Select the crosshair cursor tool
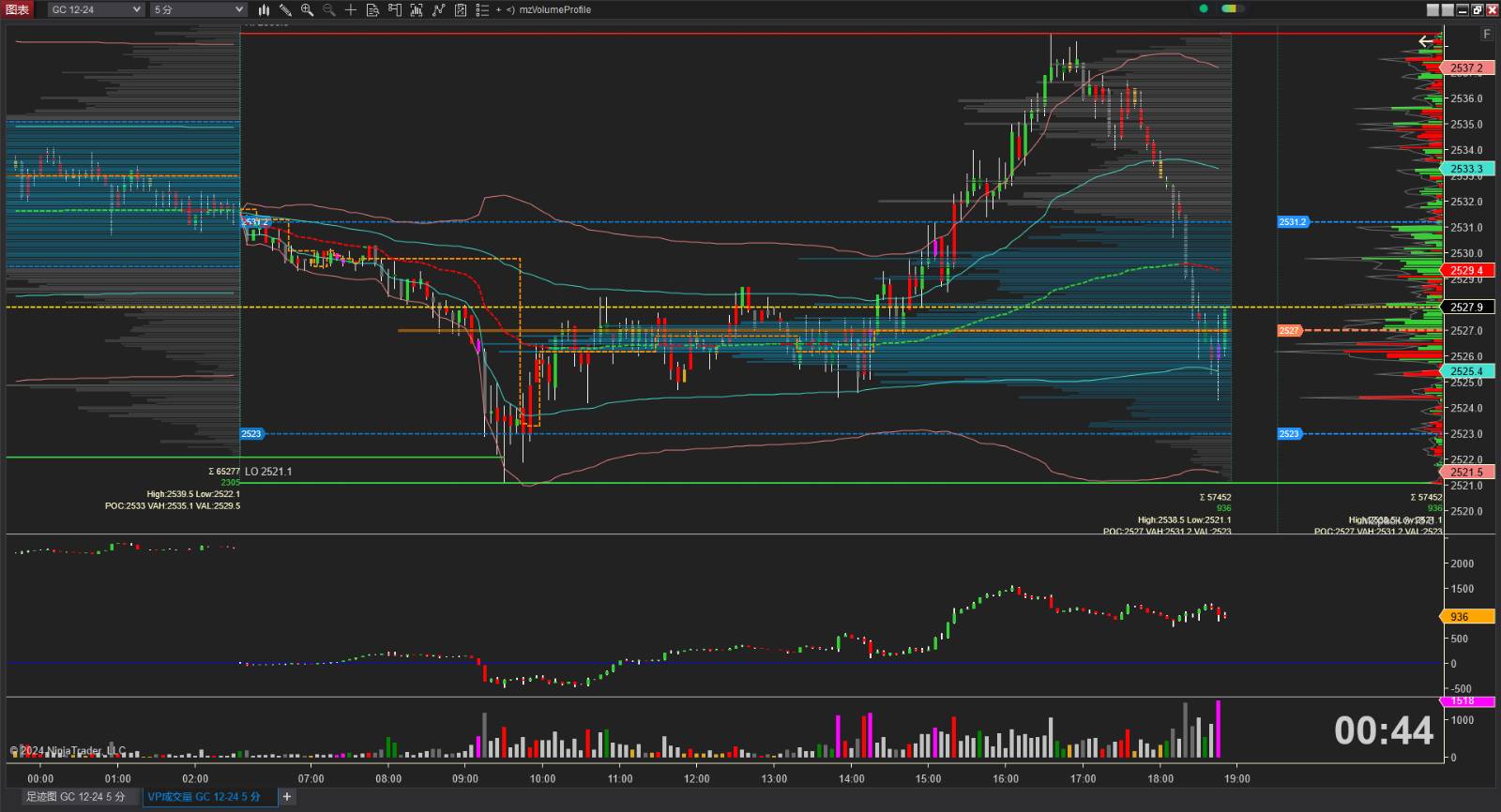The height and width of the screenshot is (812, 1501). 351,10
